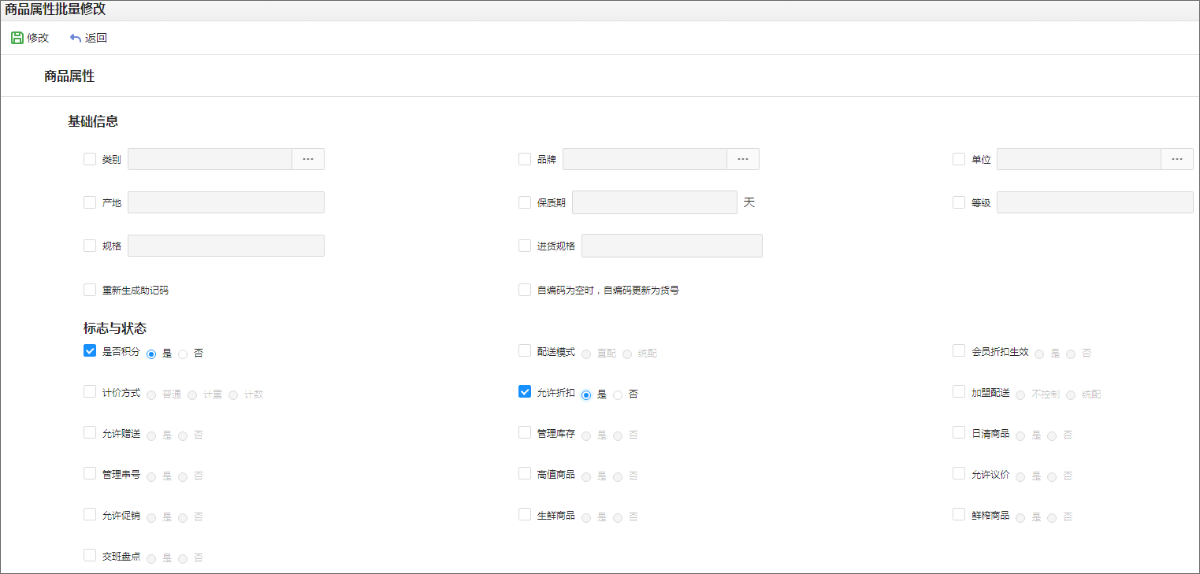1200x574 pixels.
Task: Check the 交班盘点 checkbox
Action: coord(90,555)
